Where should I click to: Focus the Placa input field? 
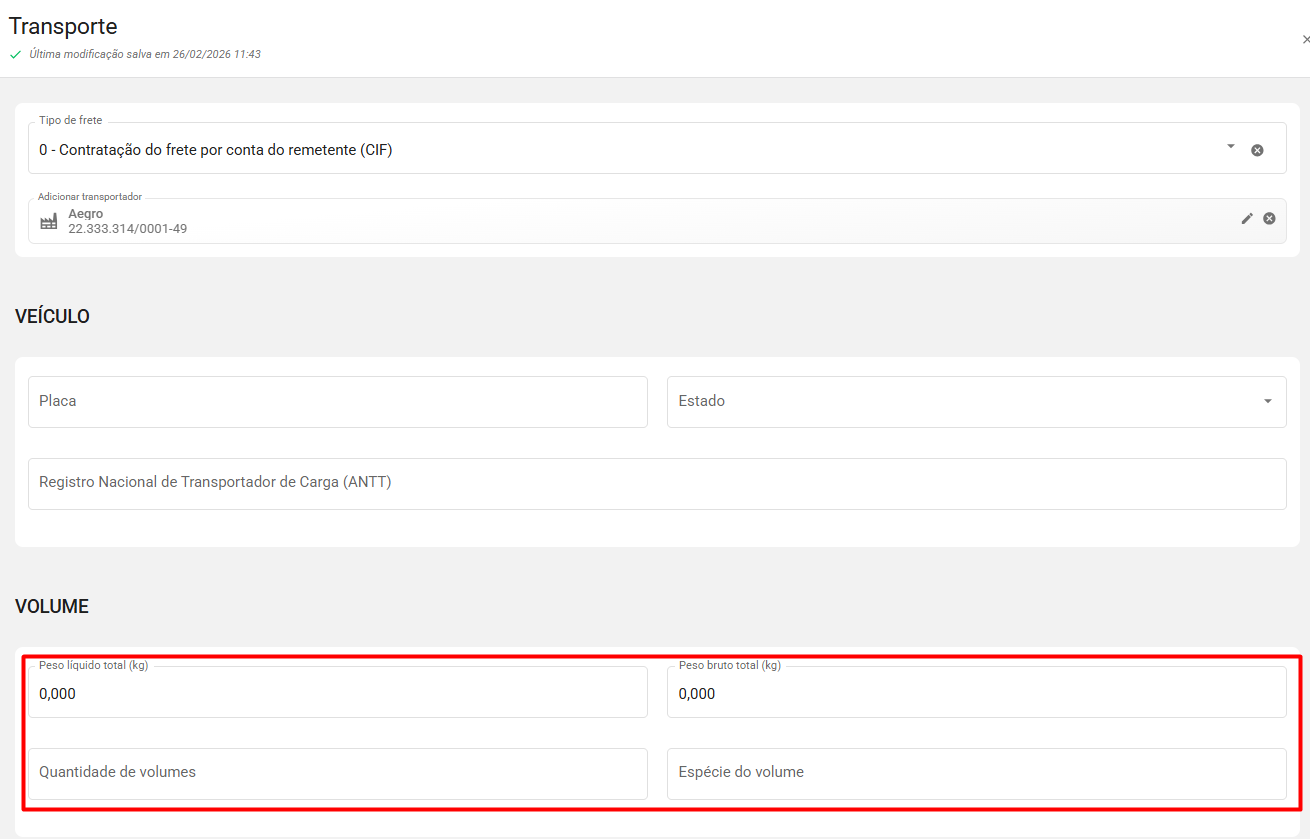[x=337, y=401]
